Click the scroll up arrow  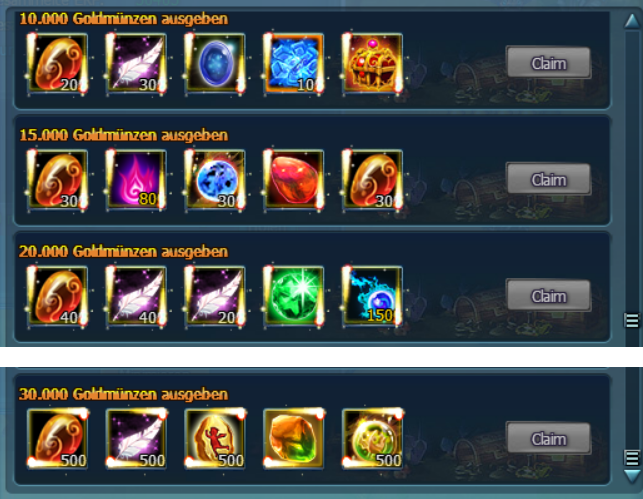pyautogui.click(x=632, y=21)
